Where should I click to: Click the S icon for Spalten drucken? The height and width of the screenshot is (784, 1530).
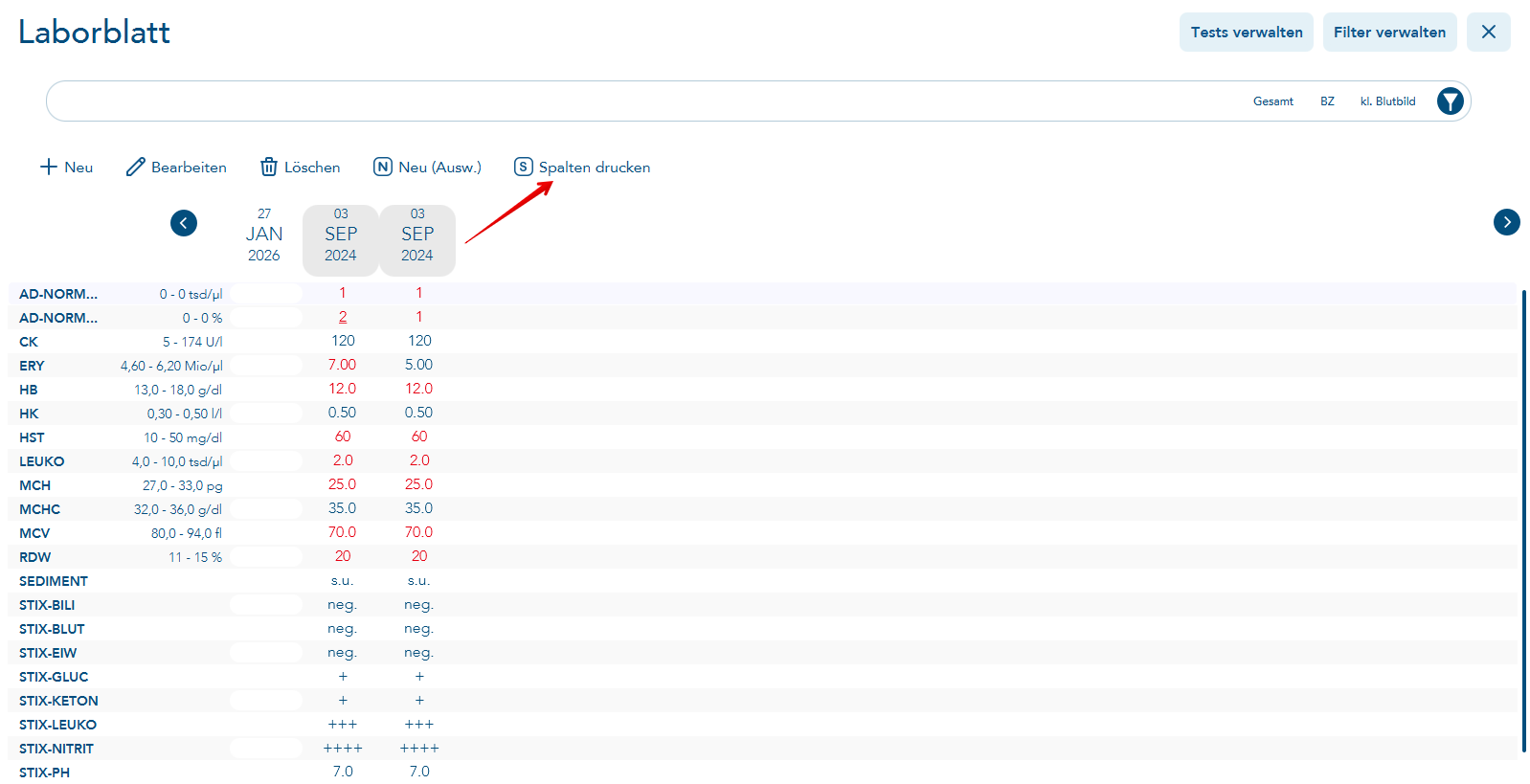click(x=524, y=168)
